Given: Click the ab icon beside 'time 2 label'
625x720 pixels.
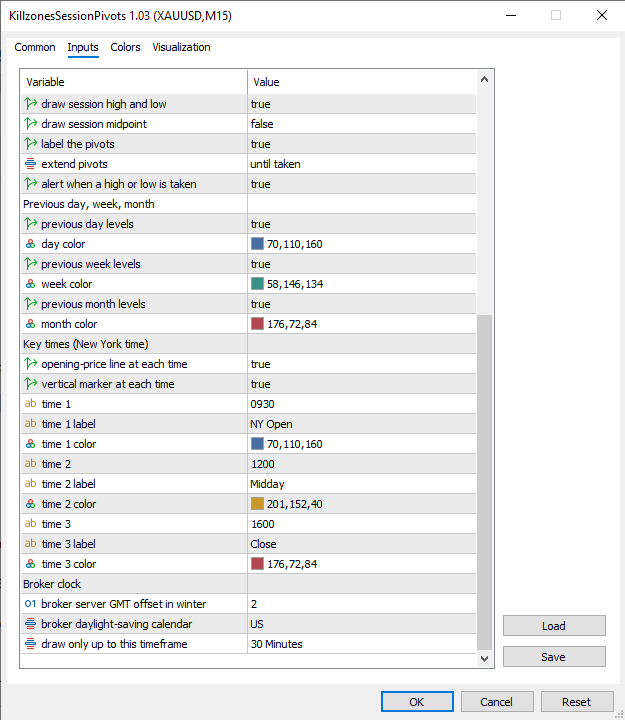Looking at the screenshot, I should pyautogui.click(x=30, y=484).
